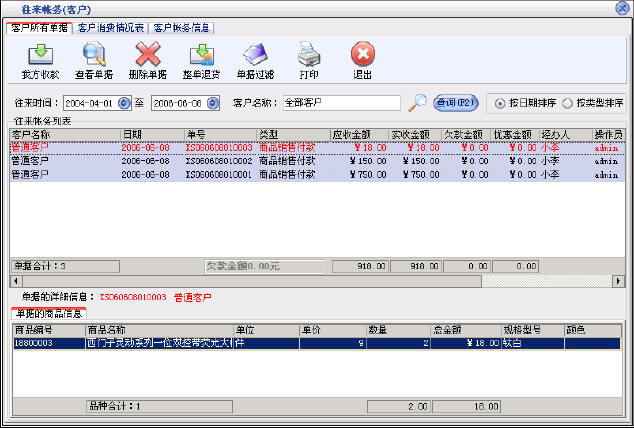Open 查看单据 view document tool

point(94,58)
